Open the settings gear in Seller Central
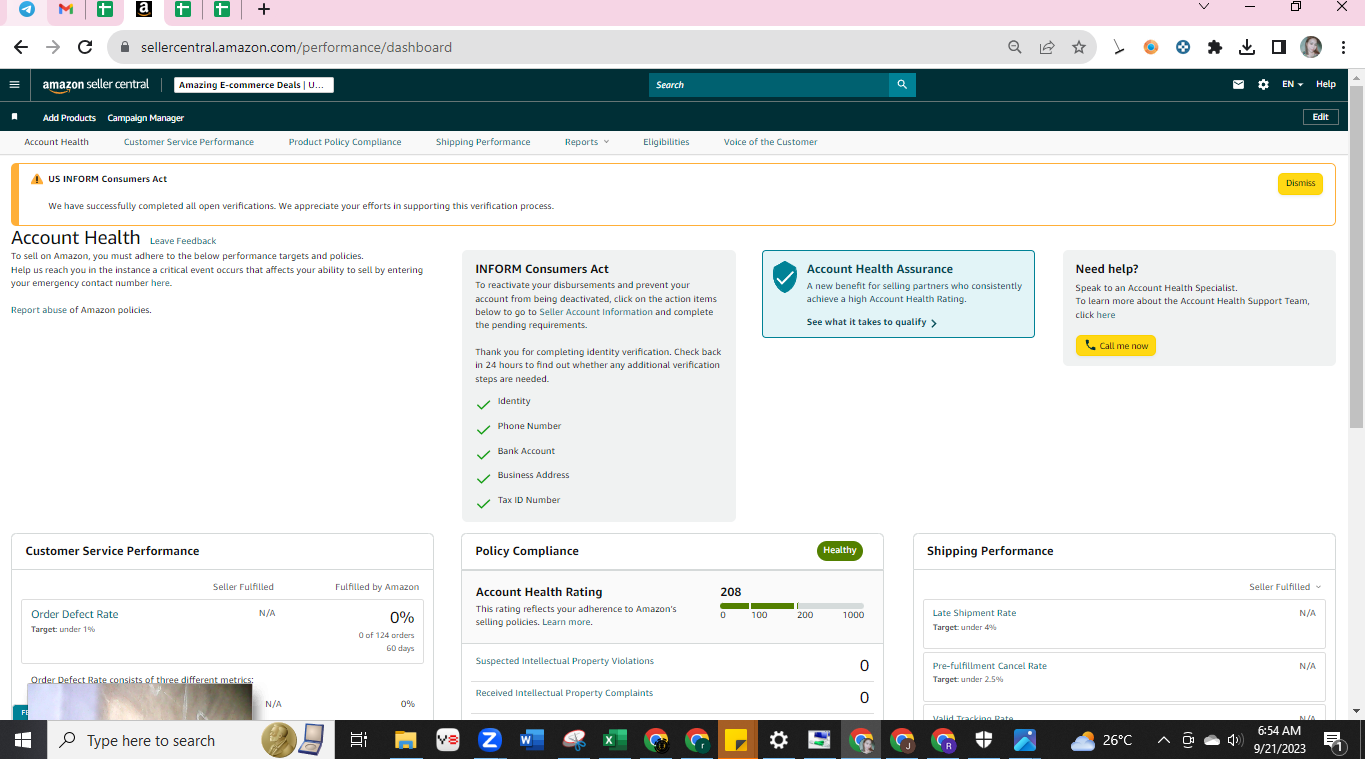The width and height of the screenshot is (1365, 759). pos(1263,85)
